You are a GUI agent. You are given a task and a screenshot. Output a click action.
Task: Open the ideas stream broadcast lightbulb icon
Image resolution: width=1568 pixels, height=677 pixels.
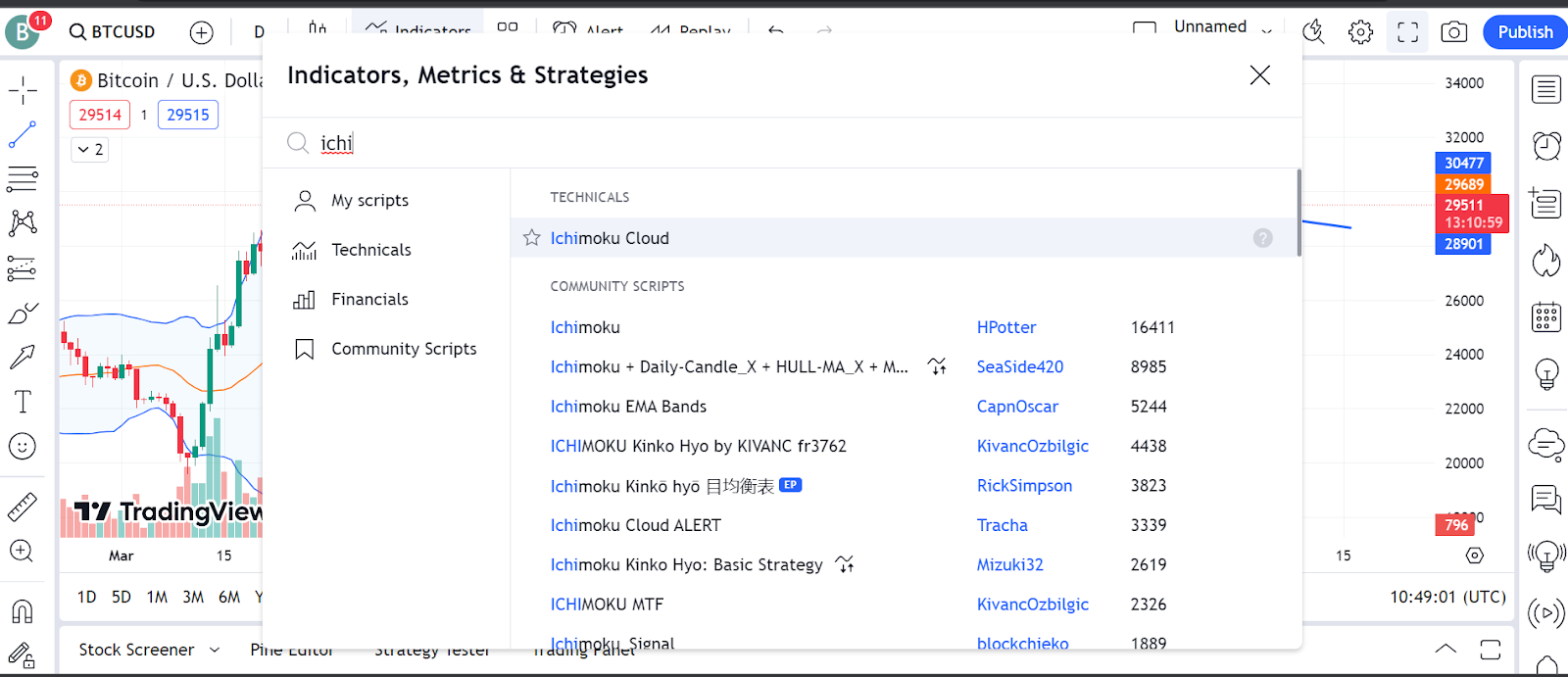[x=1546, y=556]
